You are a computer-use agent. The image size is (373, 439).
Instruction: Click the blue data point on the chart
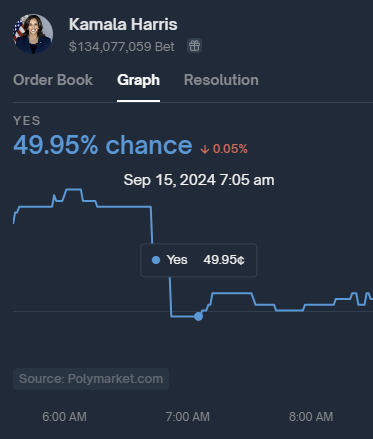pyautogui.click(x=198, y=316)
